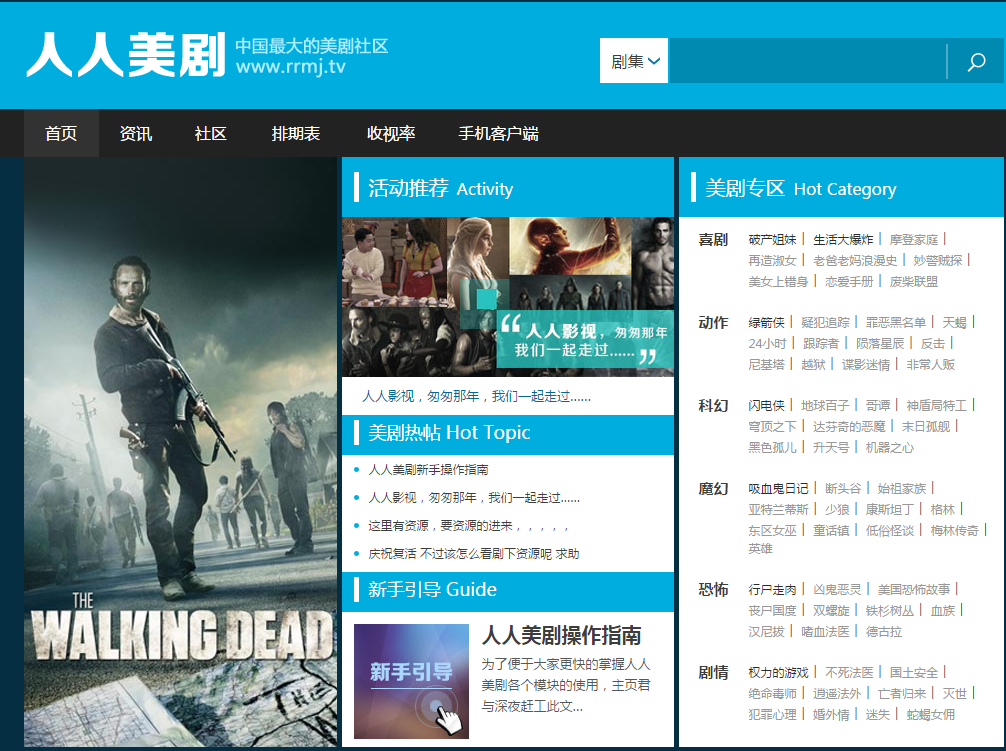1006x751 pixels.
Task: Open the 东区女巫 show link
Action: pyautogui.click(x=772, y=531)
